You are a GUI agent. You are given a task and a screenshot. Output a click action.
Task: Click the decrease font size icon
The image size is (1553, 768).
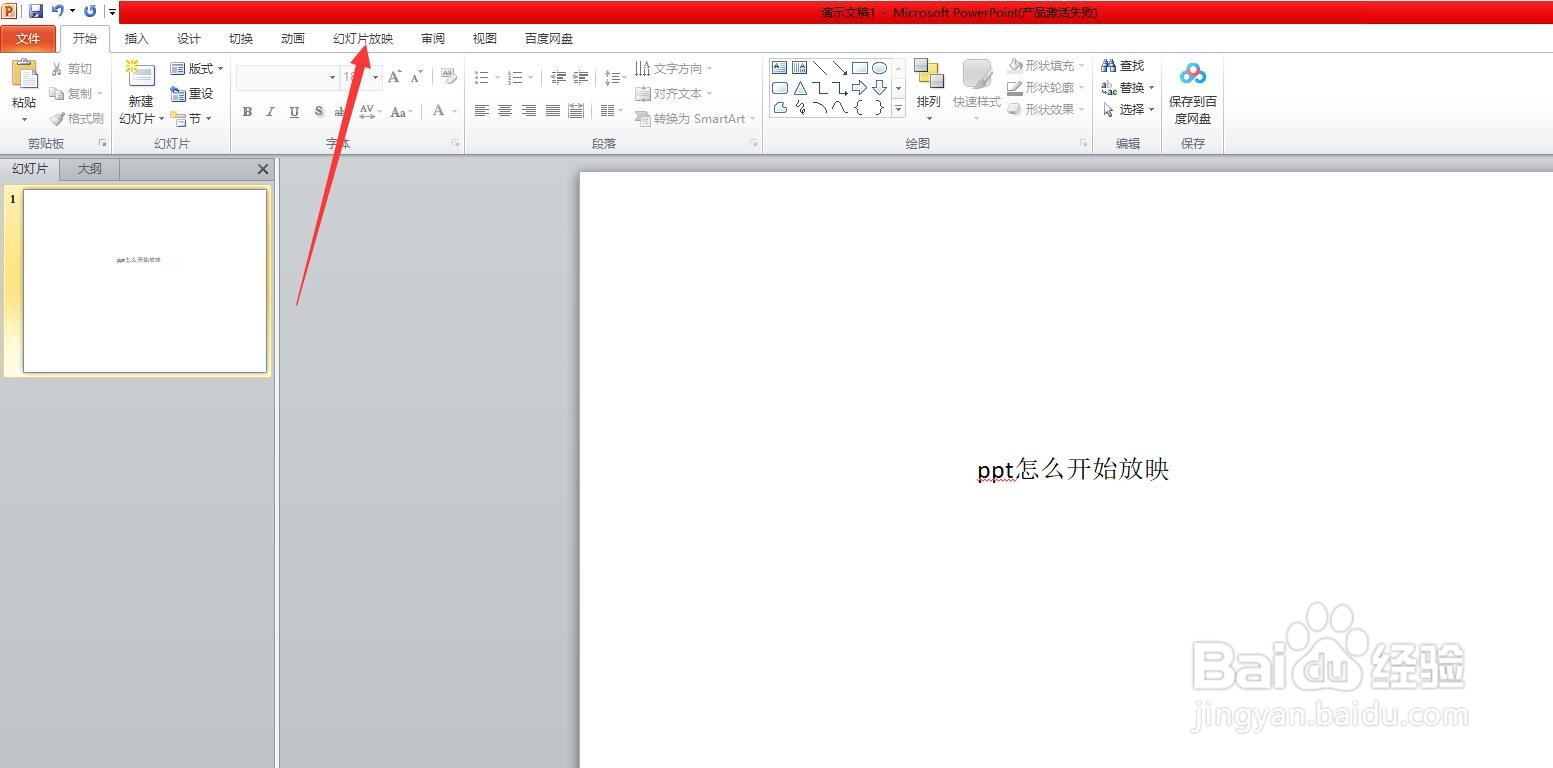[417, 77]
